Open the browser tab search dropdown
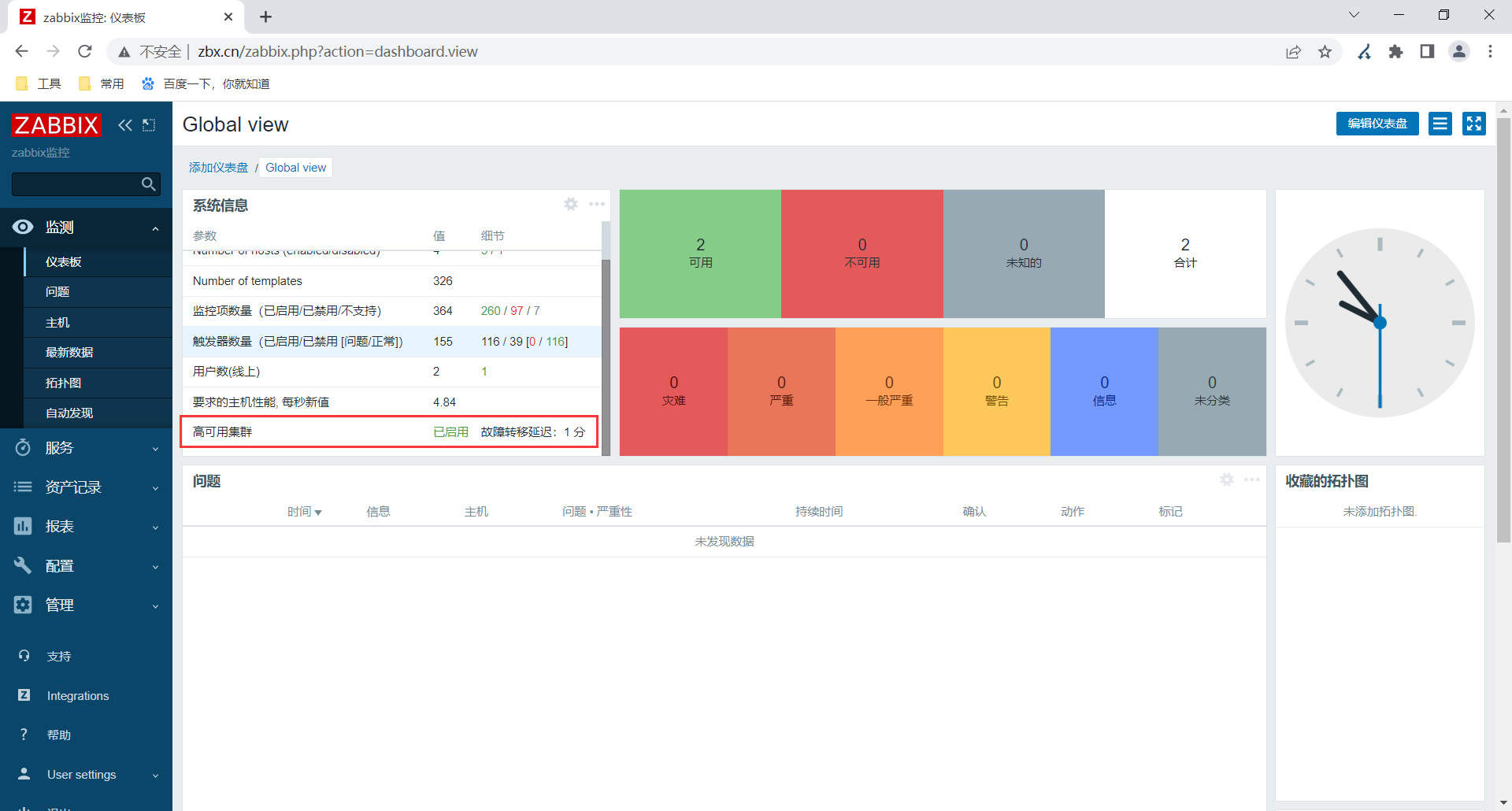 click(1354, 15)
